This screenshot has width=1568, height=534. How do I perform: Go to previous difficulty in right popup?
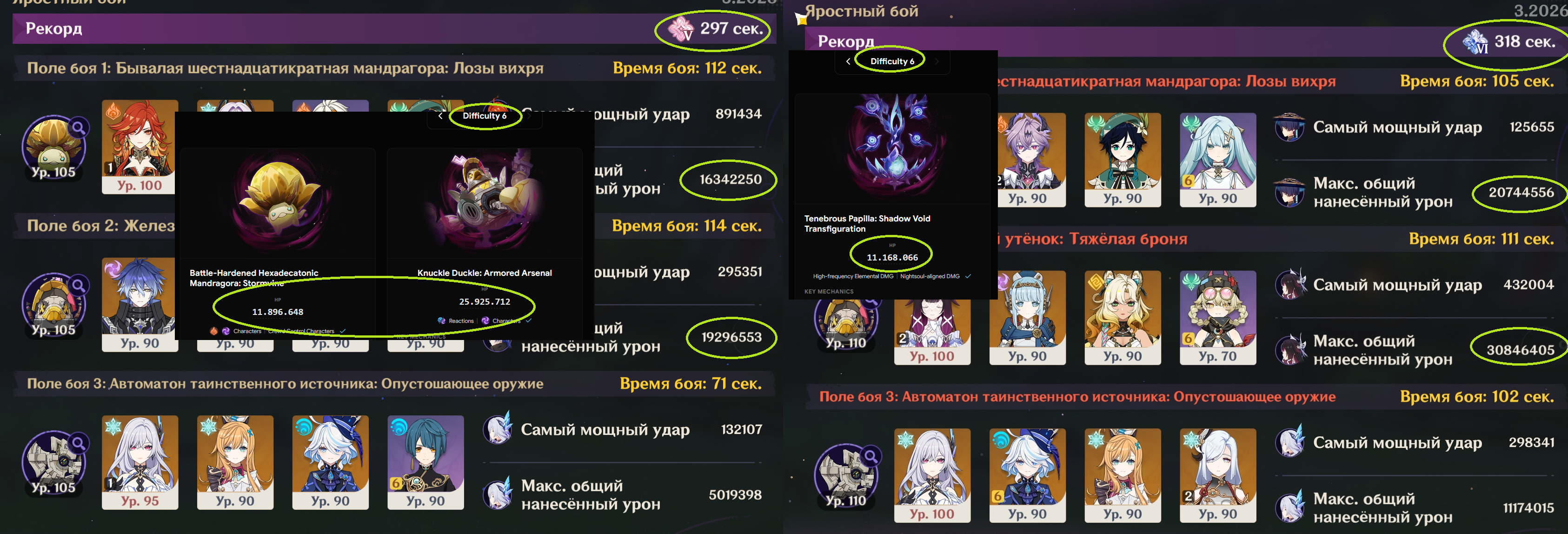coord(848,61)
